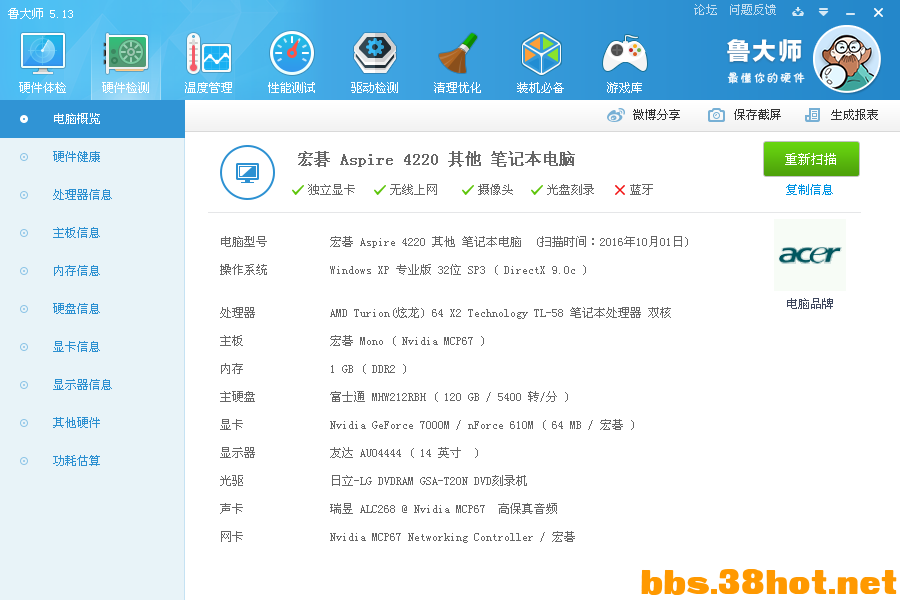This screenshot has width=900, height=600.
Task: Open the 游戏库 gamepad icon
Action: click(624, 54)
